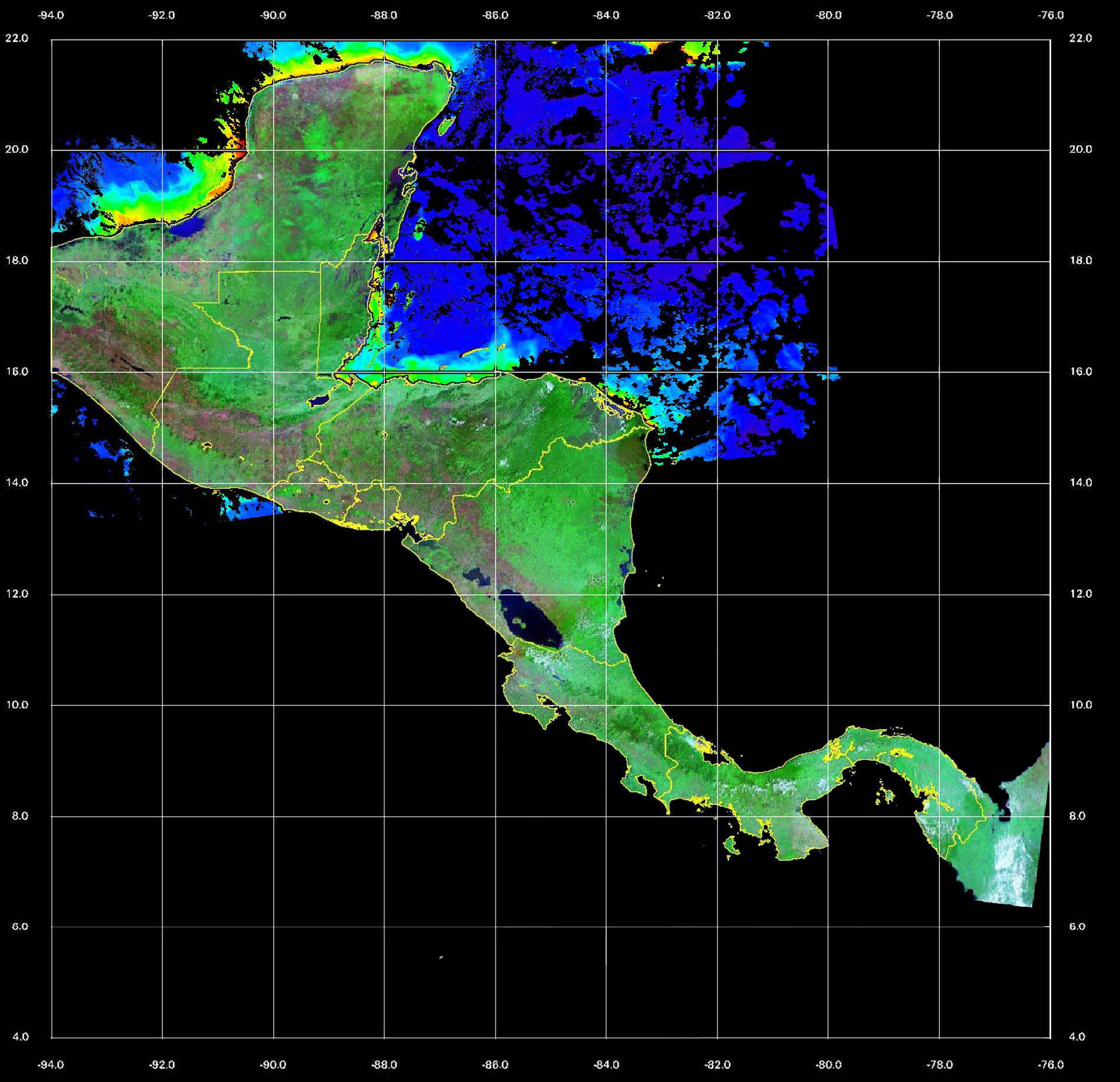1120x1082 pixels.
Task: Click dark Lake Izabal in eastern Guatemala
Action: pos(320,401)
